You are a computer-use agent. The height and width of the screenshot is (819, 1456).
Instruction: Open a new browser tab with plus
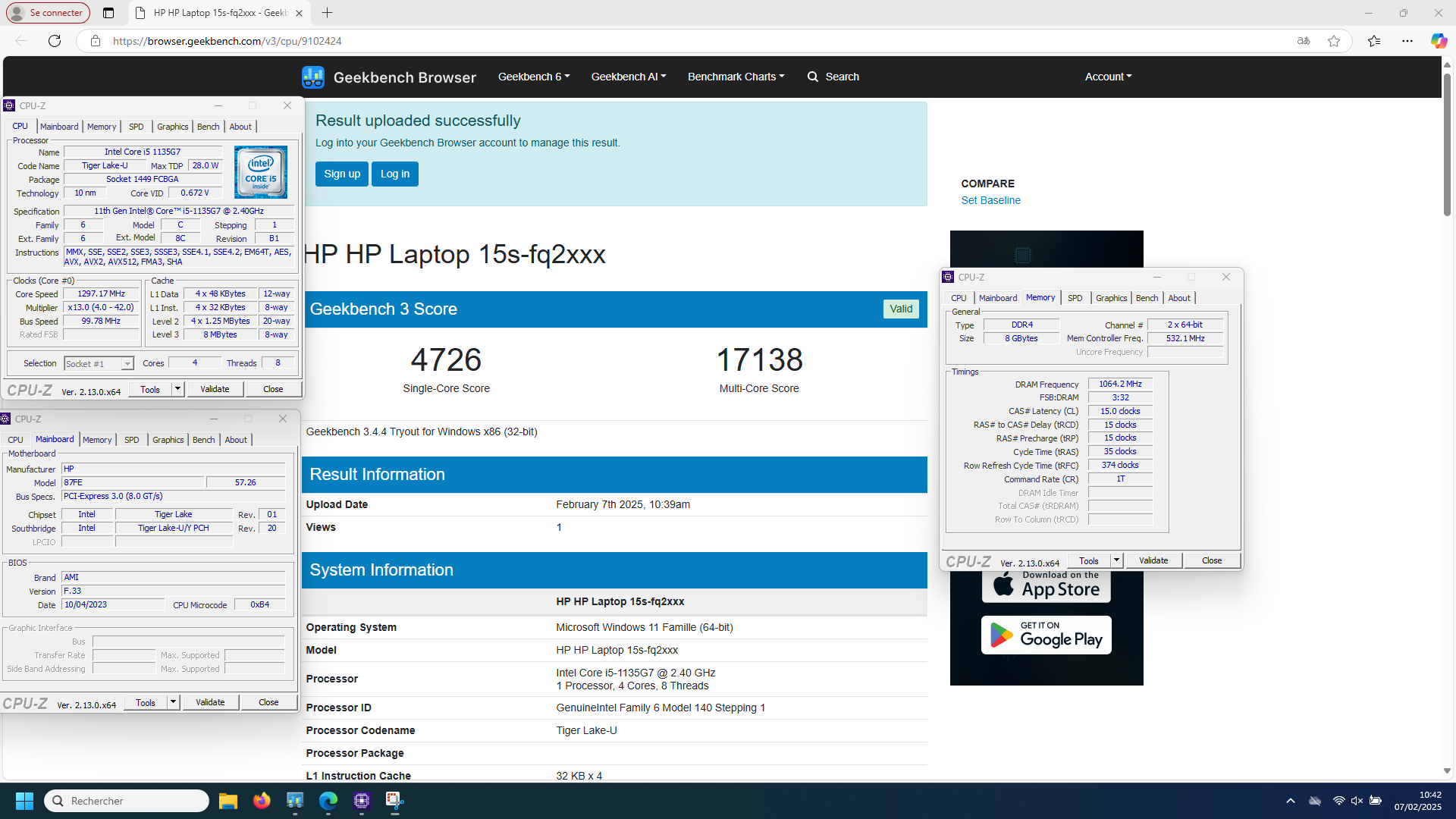pos(327,13)
